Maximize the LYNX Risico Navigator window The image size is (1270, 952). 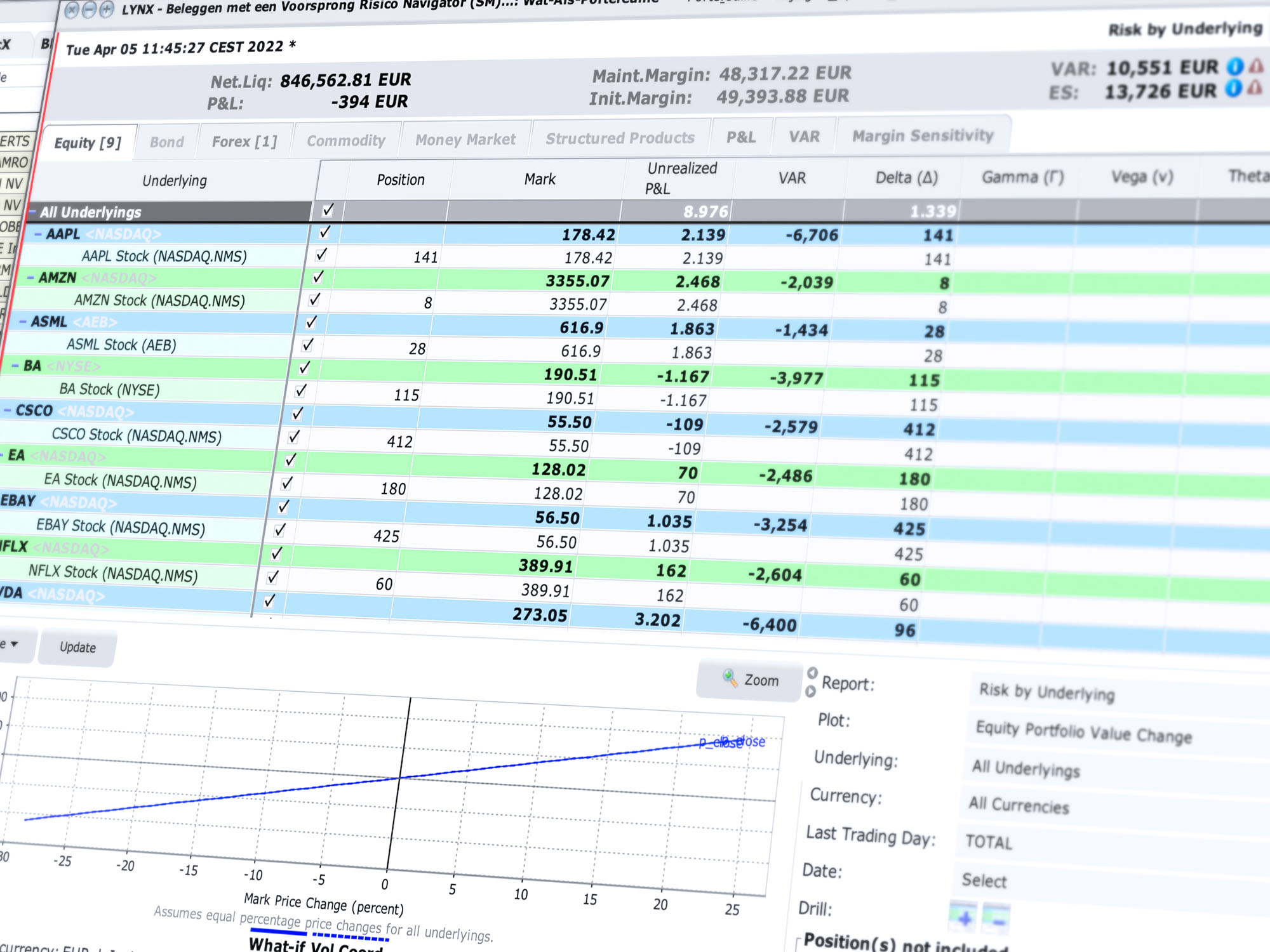pyautogui.click(x=107, y=9)
